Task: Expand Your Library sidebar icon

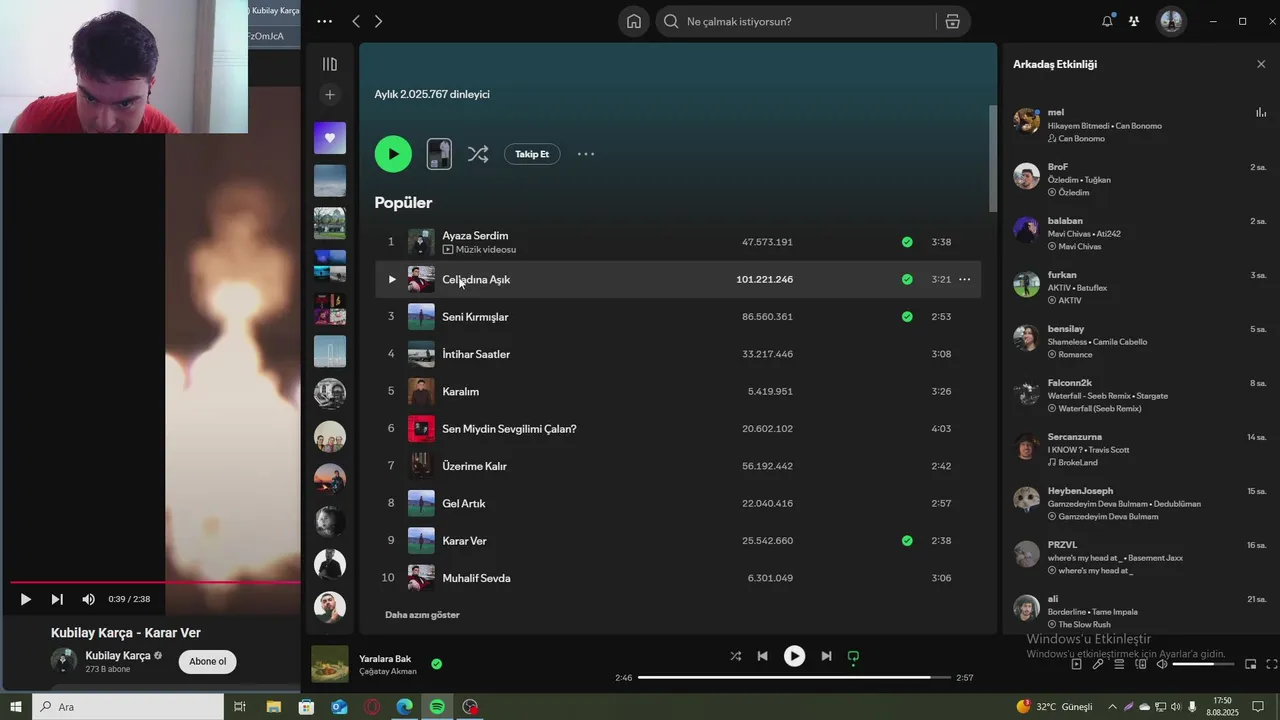Action: click(x=330, y=64)
